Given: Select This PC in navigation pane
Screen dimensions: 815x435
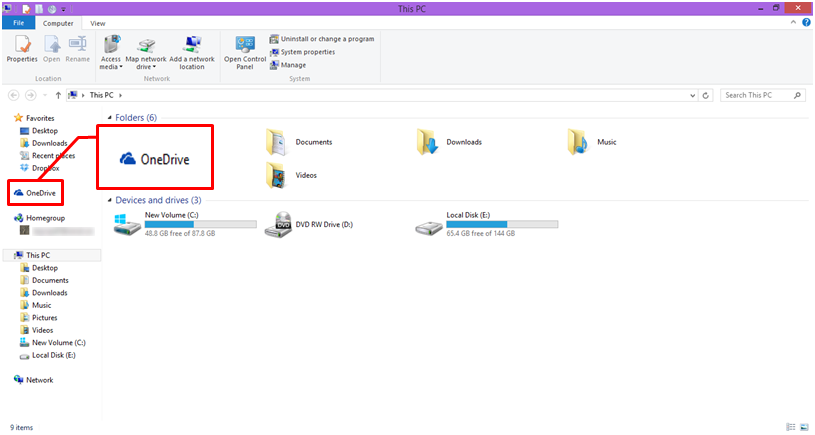Looking at the screenshot, I should 32,255.
